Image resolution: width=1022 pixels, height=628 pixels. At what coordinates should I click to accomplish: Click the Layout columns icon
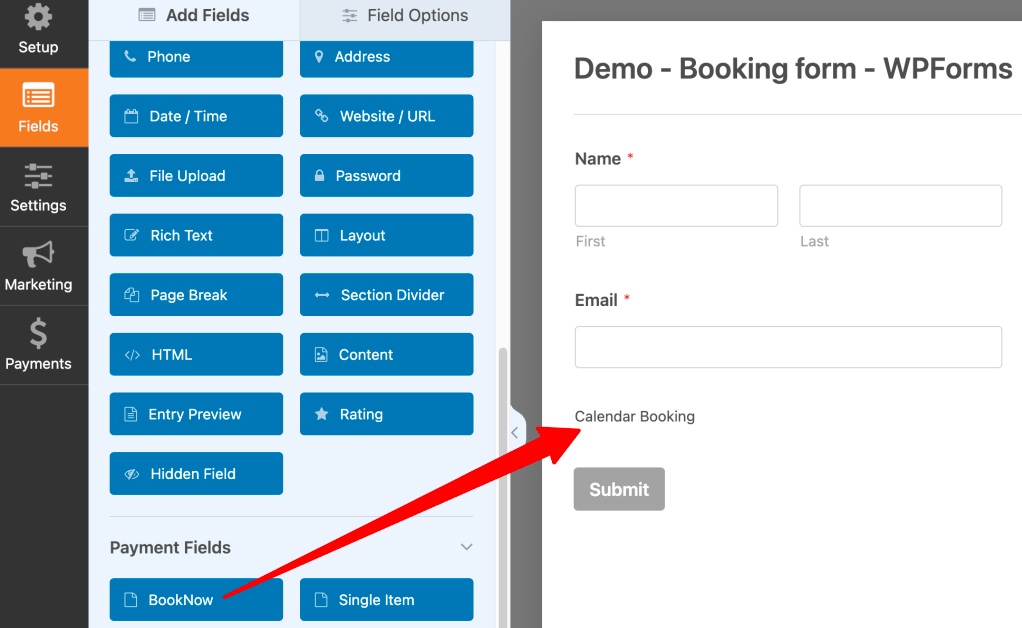(x=322, y=235)
